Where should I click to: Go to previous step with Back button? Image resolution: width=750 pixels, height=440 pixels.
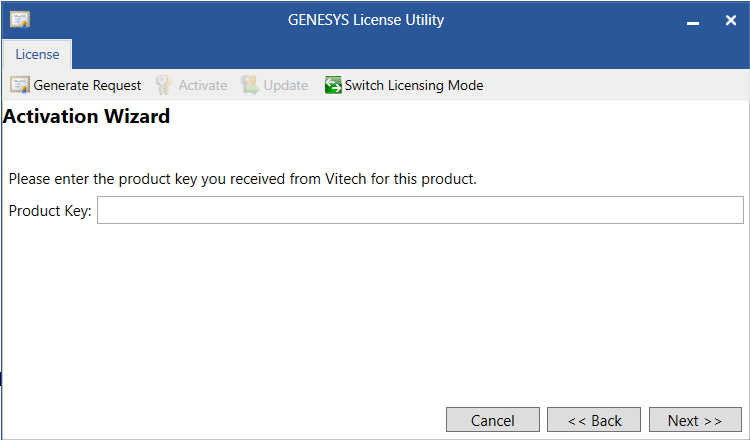(x=594, y=420)
